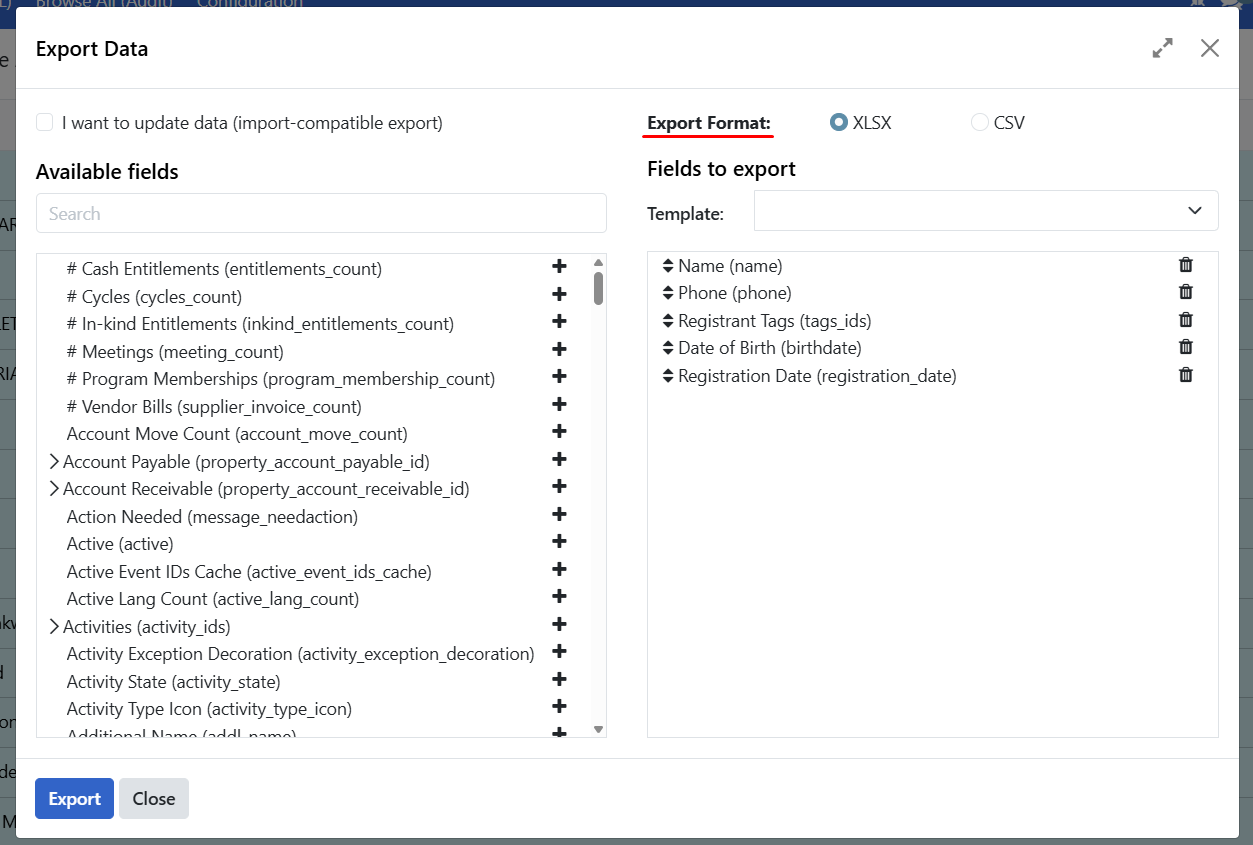Open the "Browse All (Audit)" menu
Viewport: 1253px width, 845px height.
tap(106, 4)
